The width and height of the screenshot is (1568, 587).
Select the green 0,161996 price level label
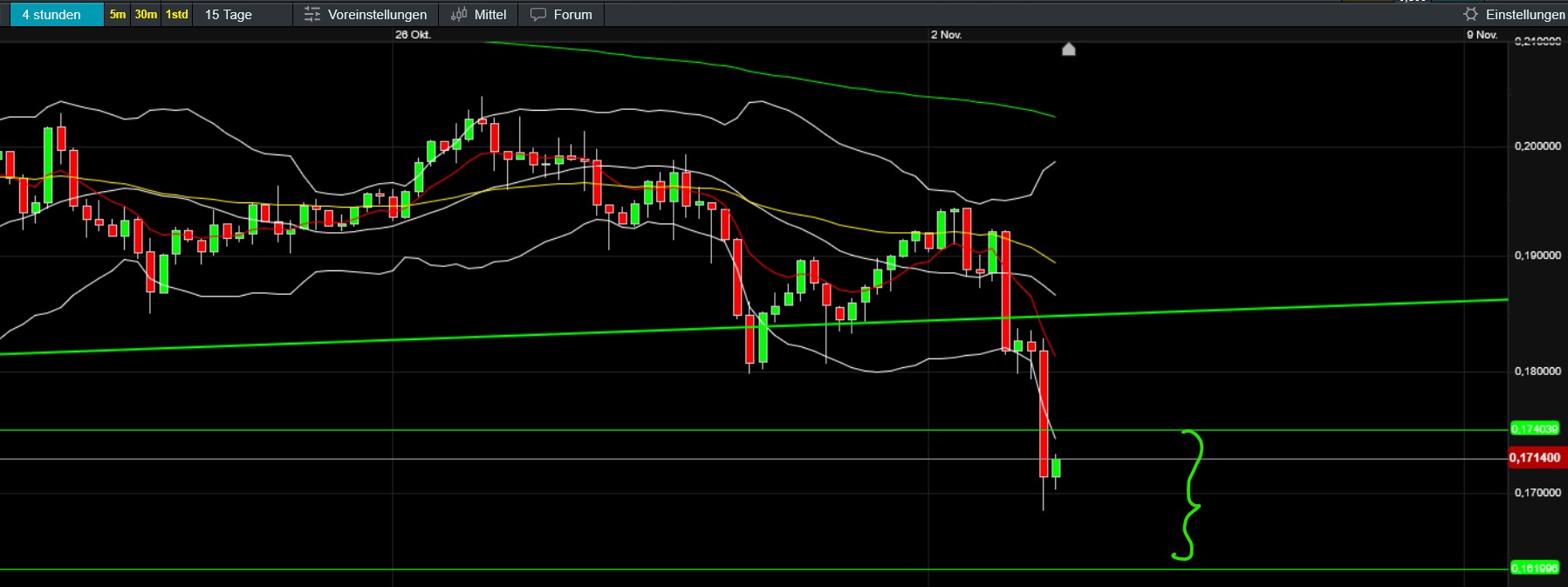pos(1534,569)
